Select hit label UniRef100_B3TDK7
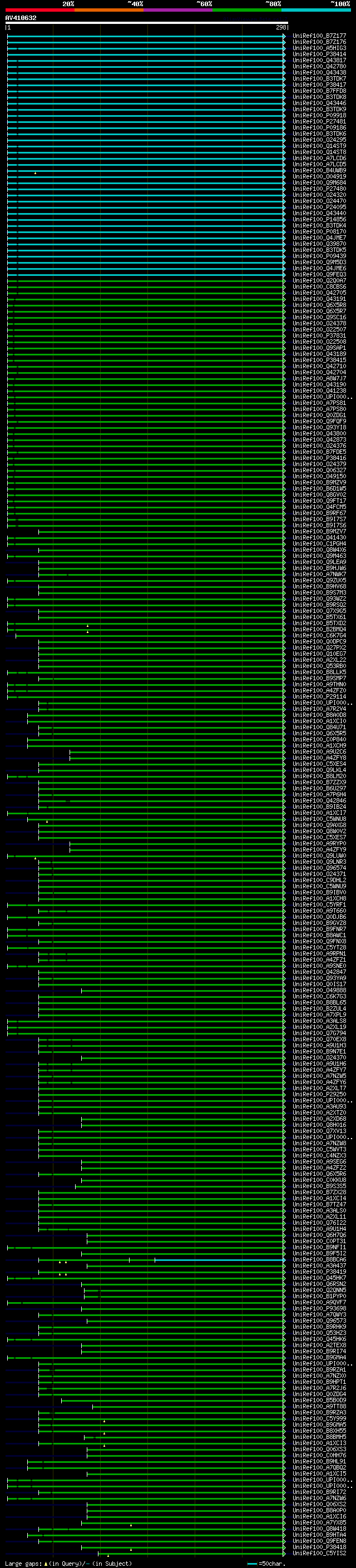The width and height of the screenshot is (356, 1568). click(319, 78)
